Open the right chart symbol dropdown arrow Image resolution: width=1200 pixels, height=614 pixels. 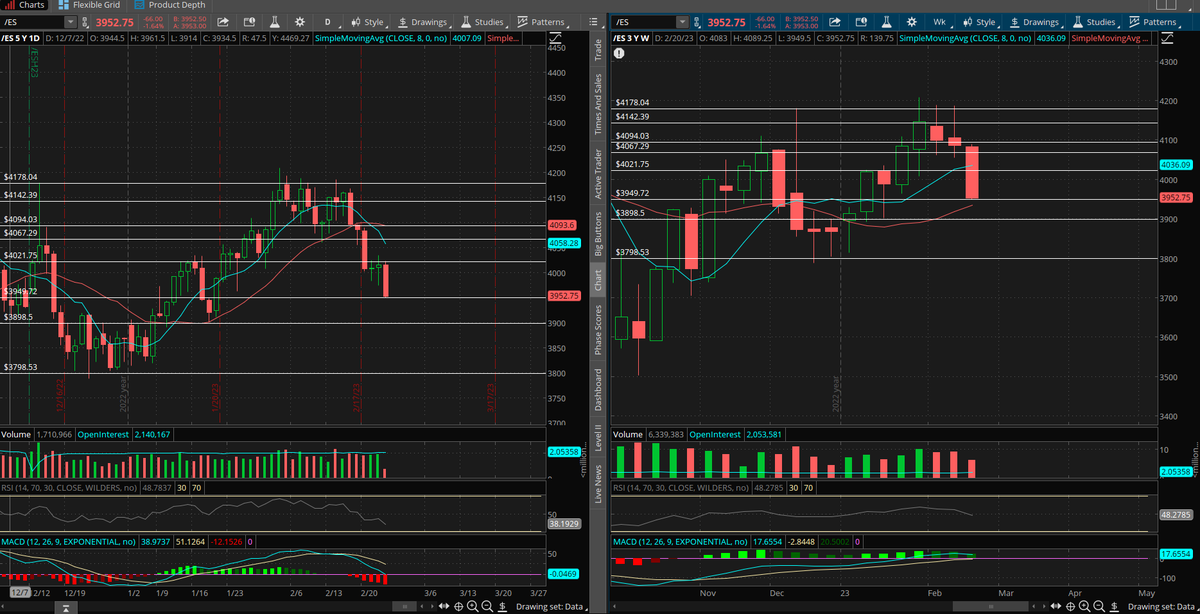click(682, 21)
